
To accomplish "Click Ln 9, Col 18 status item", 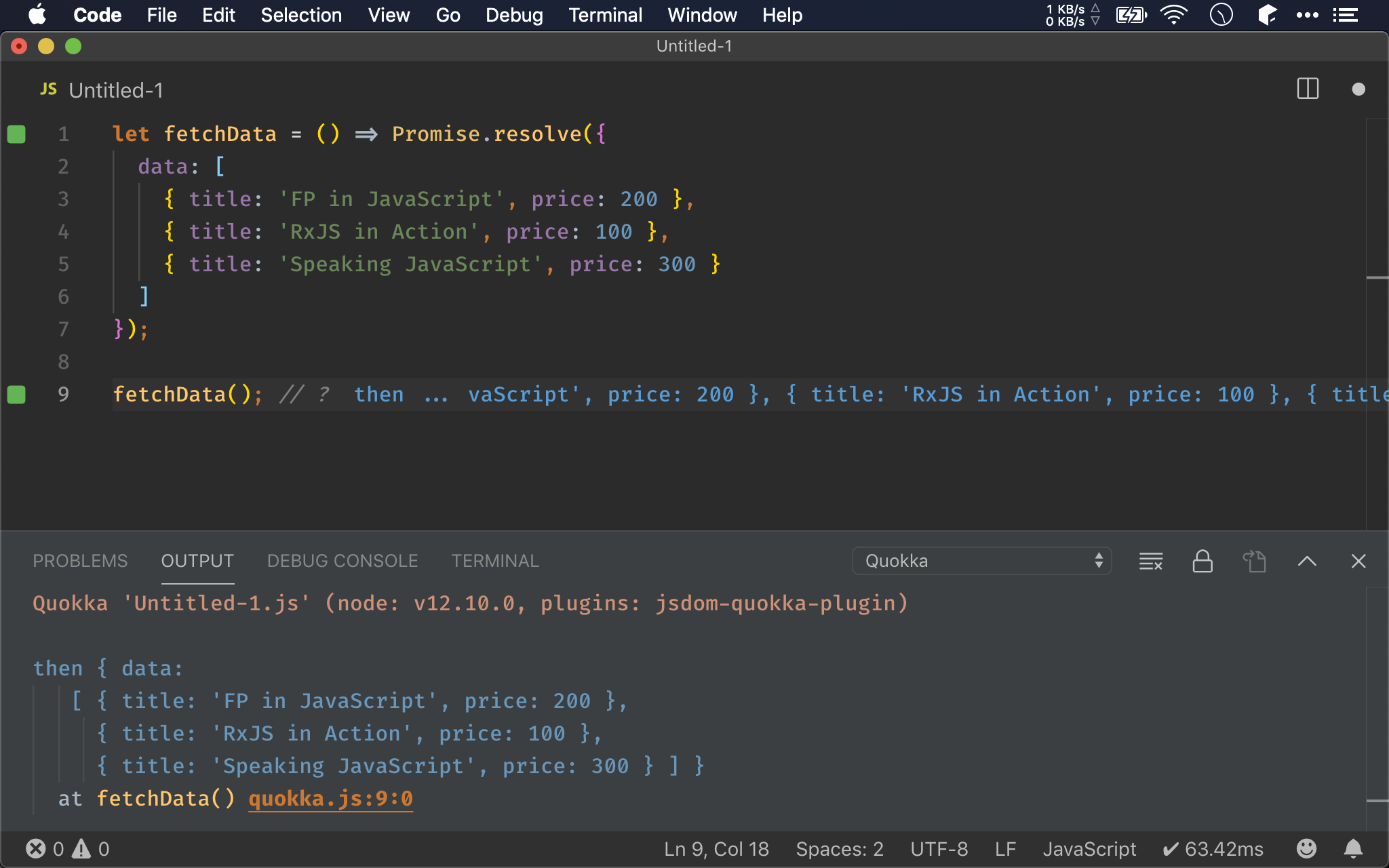I will (716, 848).
